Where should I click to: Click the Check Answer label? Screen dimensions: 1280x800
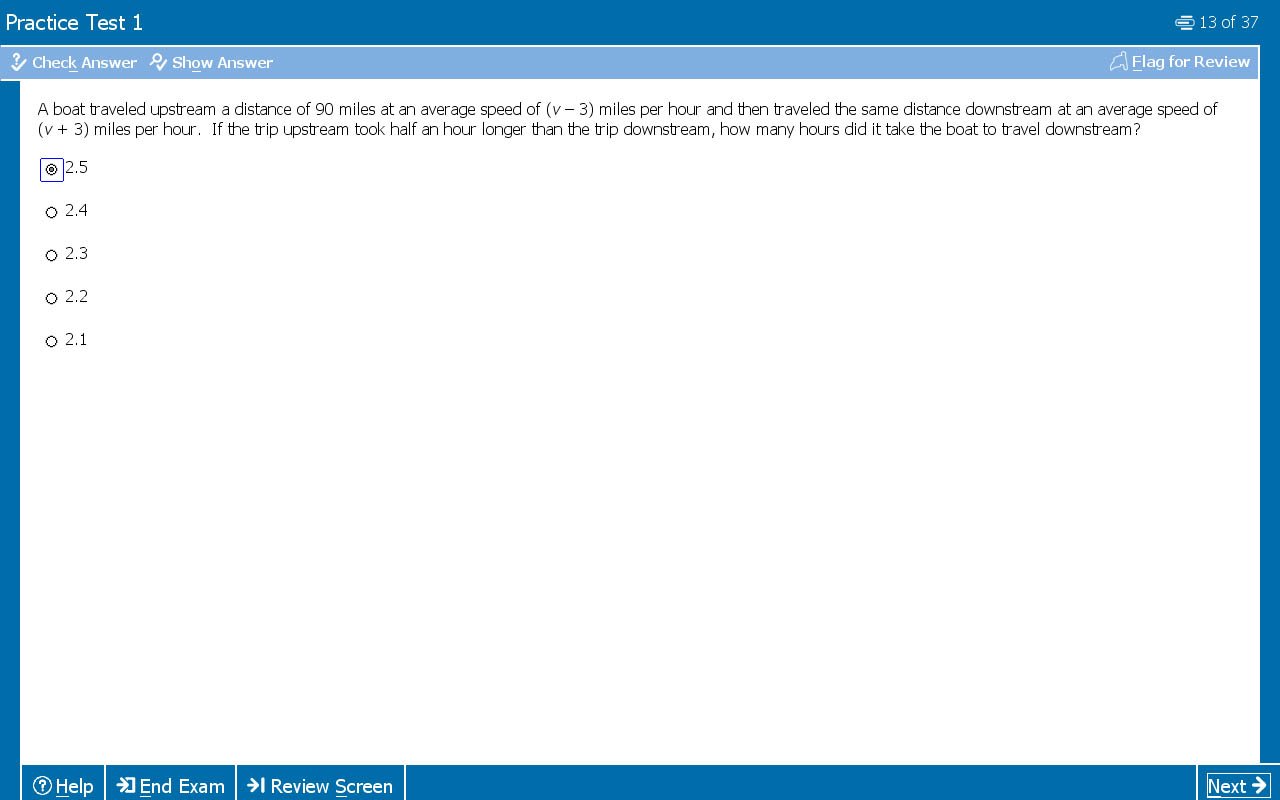click(84, 62)
